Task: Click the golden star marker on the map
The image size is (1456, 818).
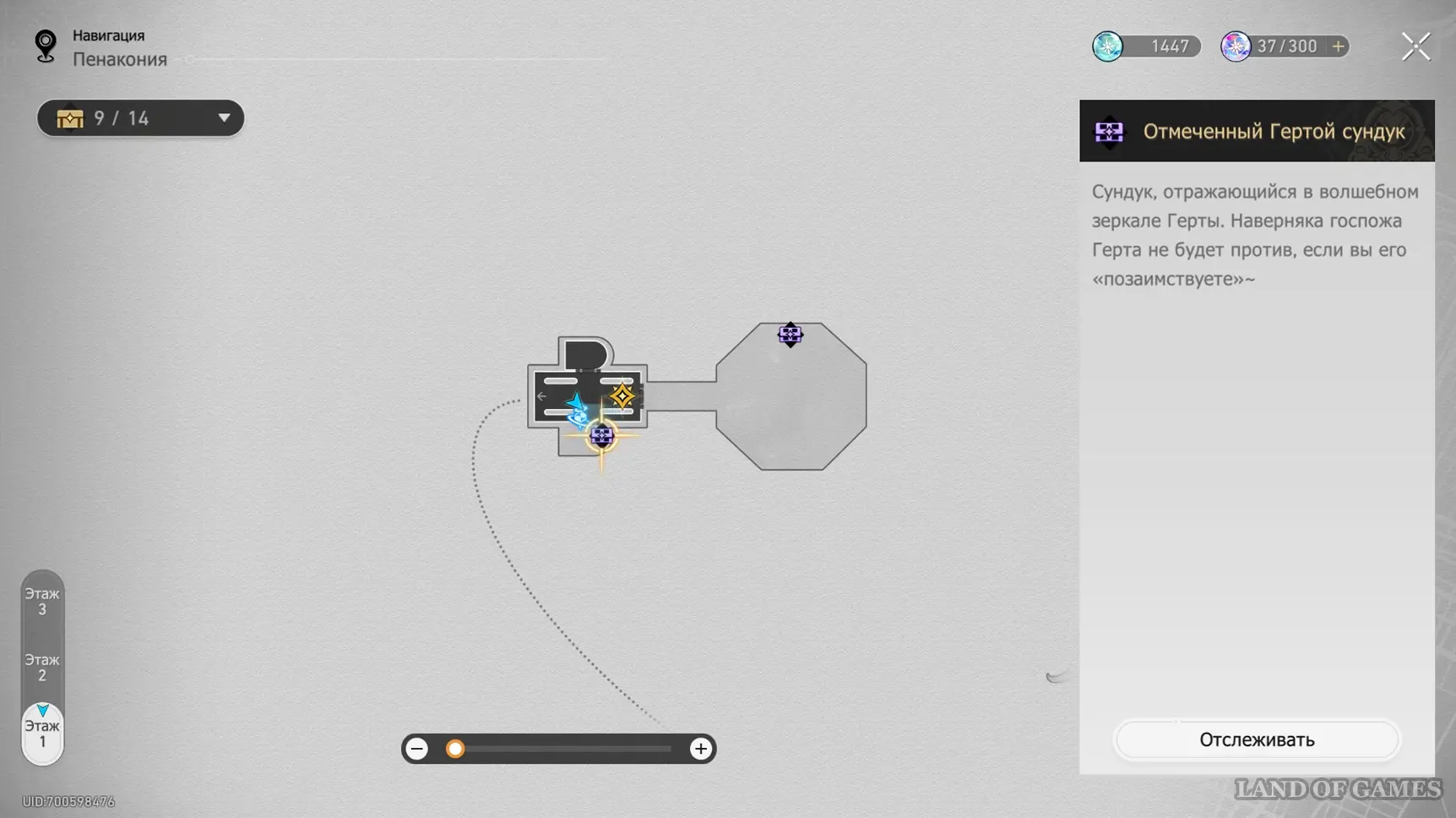Action: pyautogui.click(x=622, y=395)
